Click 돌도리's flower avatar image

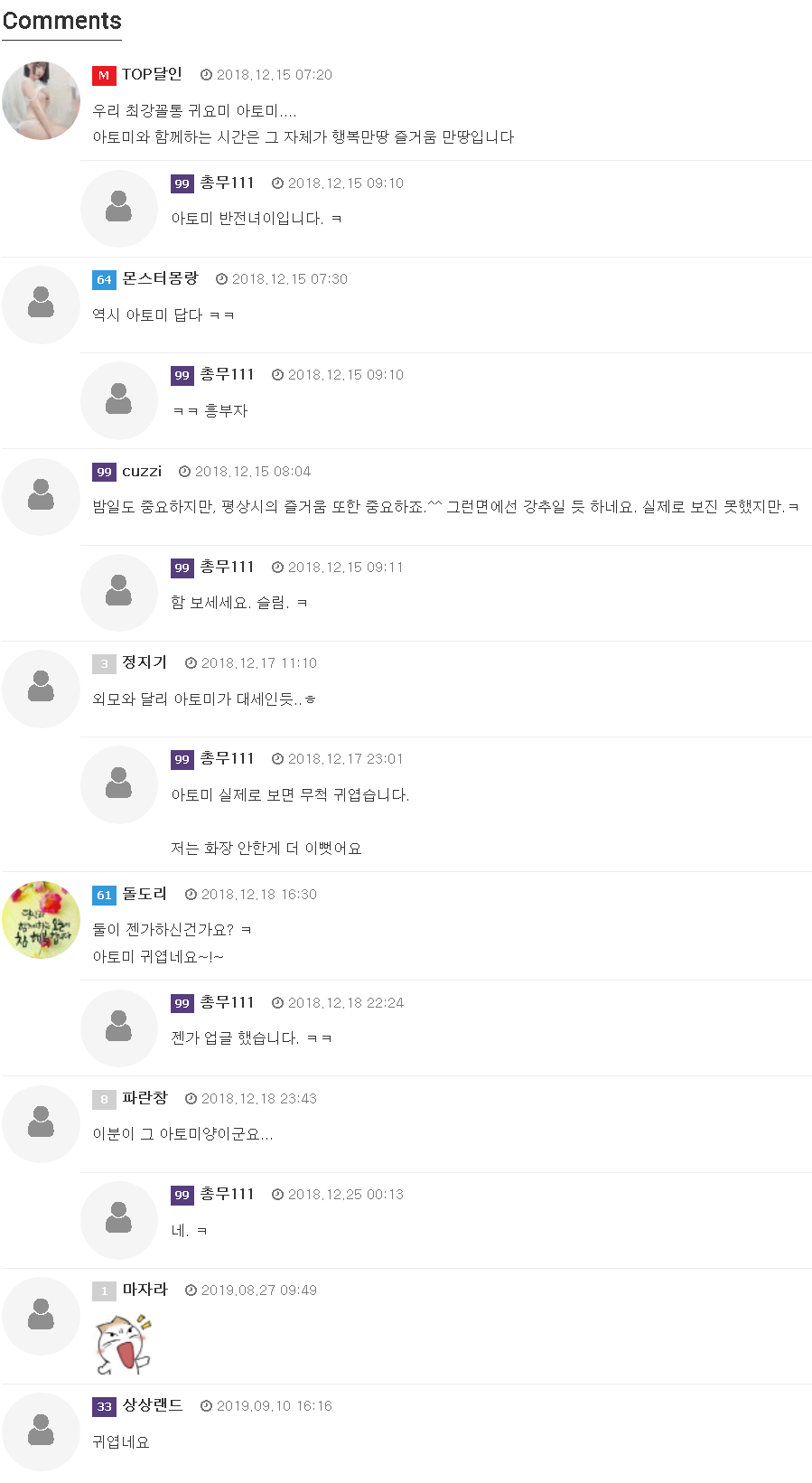(41, 920)
